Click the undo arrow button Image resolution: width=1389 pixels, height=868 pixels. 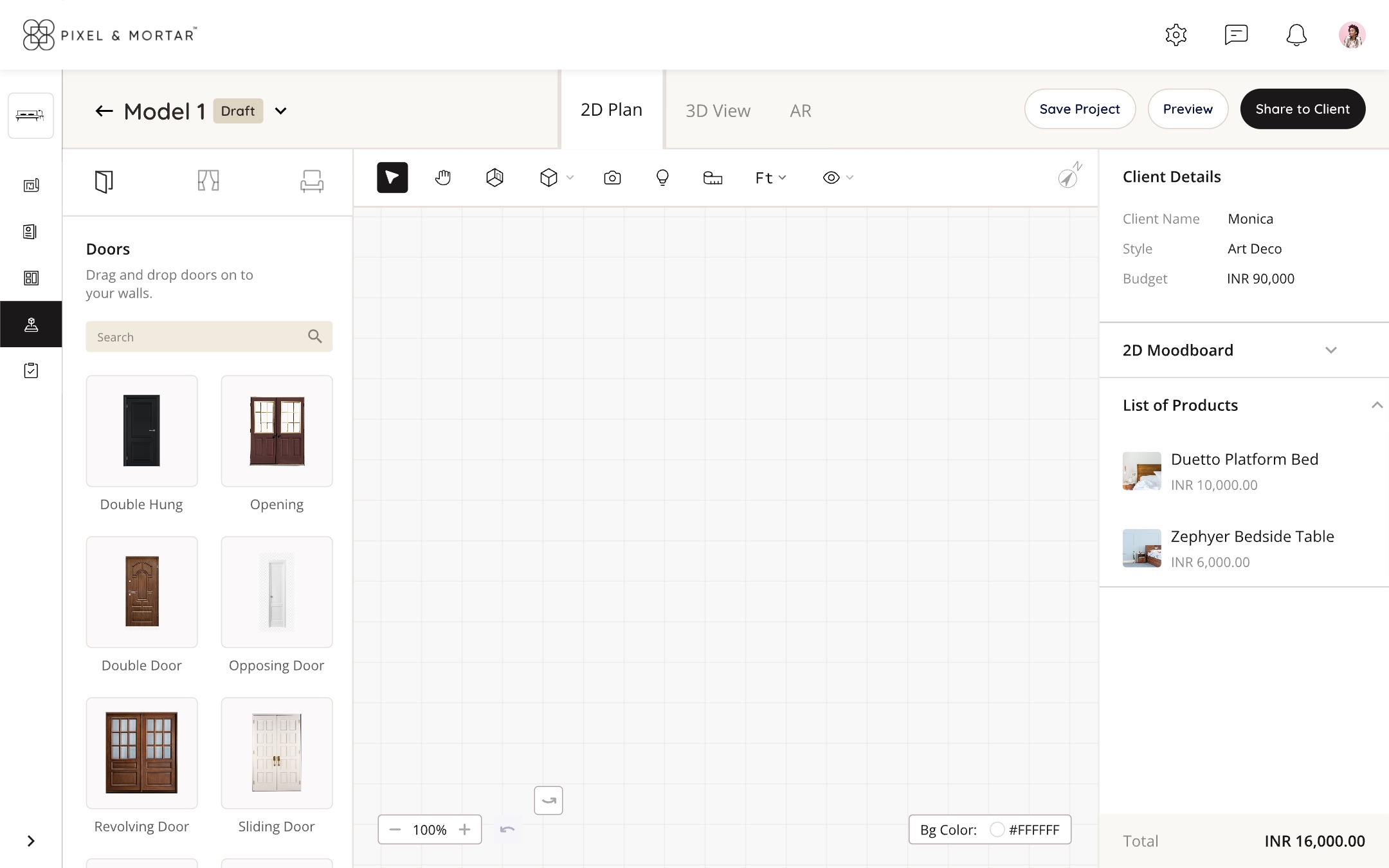click(x=507, y=829)
